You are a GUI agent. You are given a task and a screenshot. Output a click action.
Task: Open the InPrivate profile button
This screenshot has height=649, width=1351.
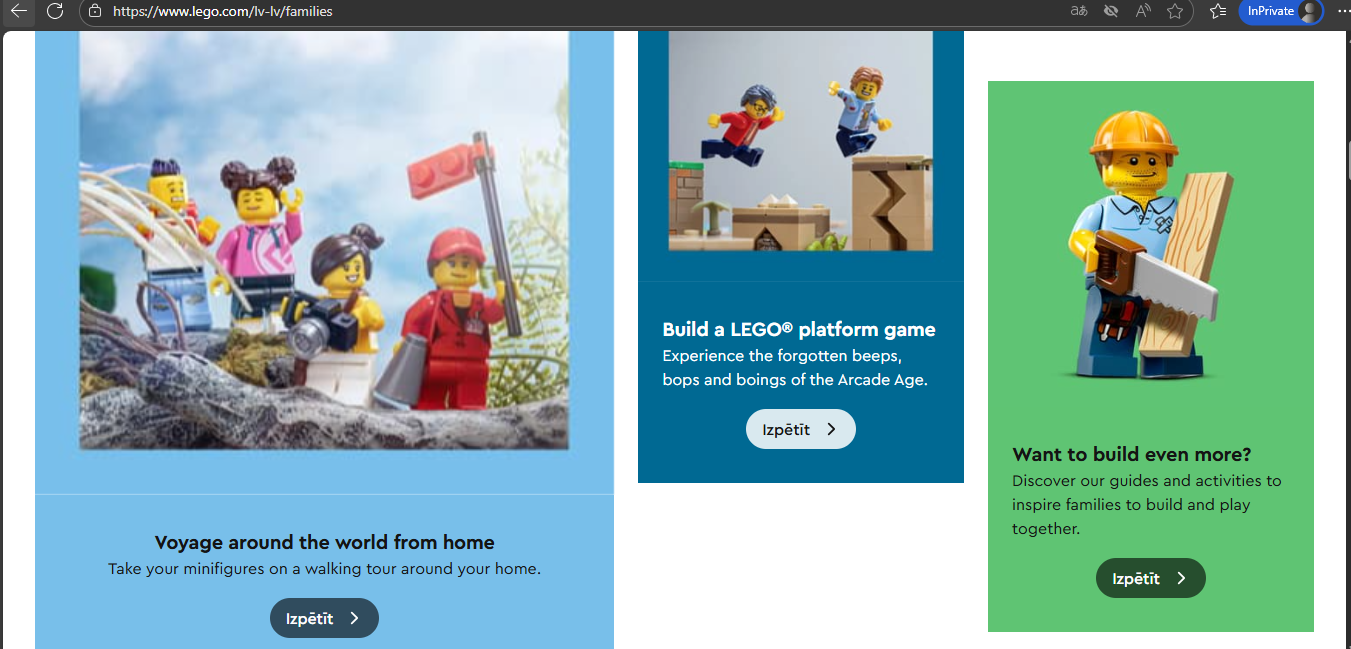(x=1281, y=11)
